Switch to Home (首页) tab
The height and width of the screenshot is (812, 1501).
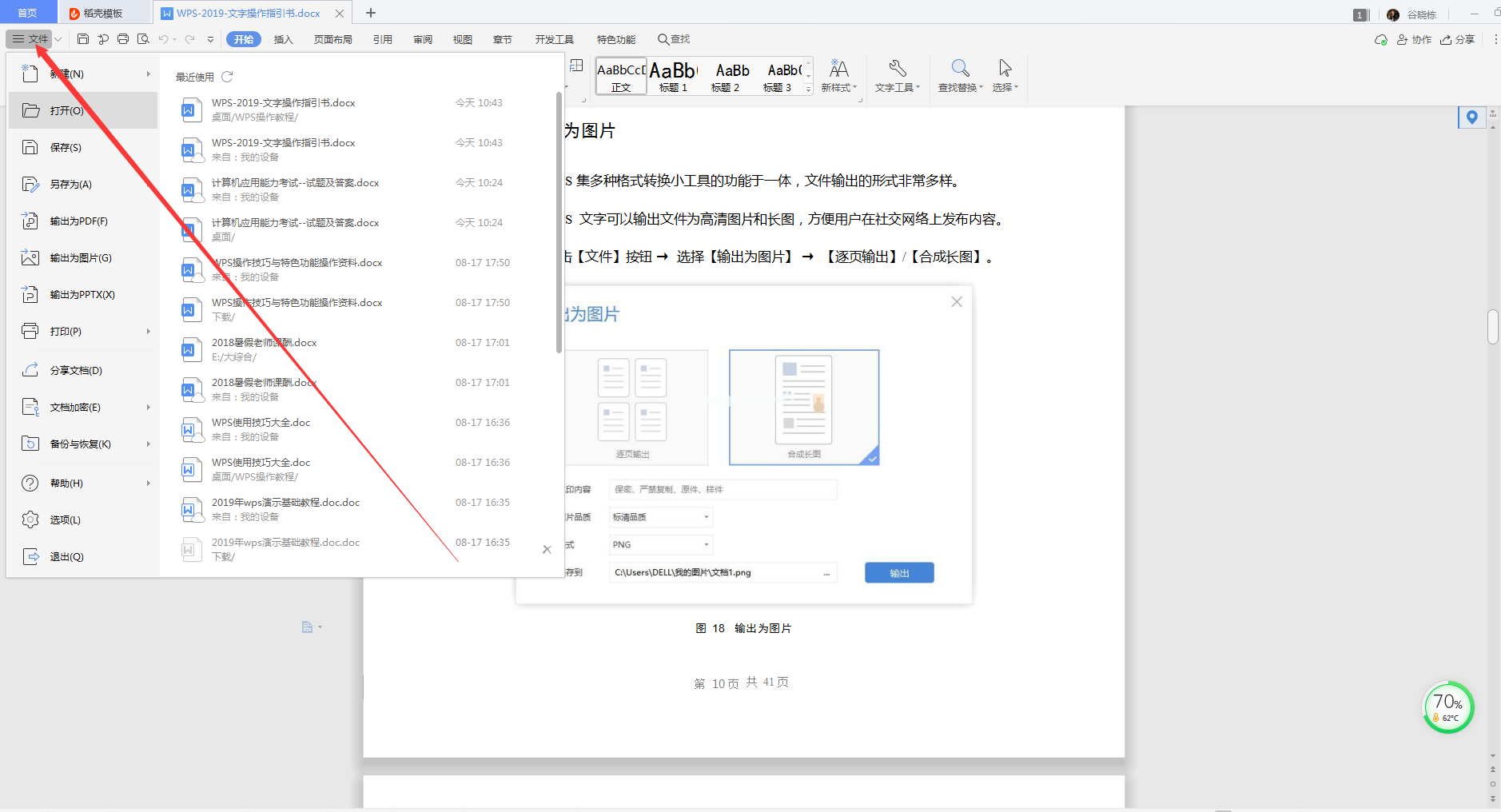pyautogui.click(x=27, y=13)
